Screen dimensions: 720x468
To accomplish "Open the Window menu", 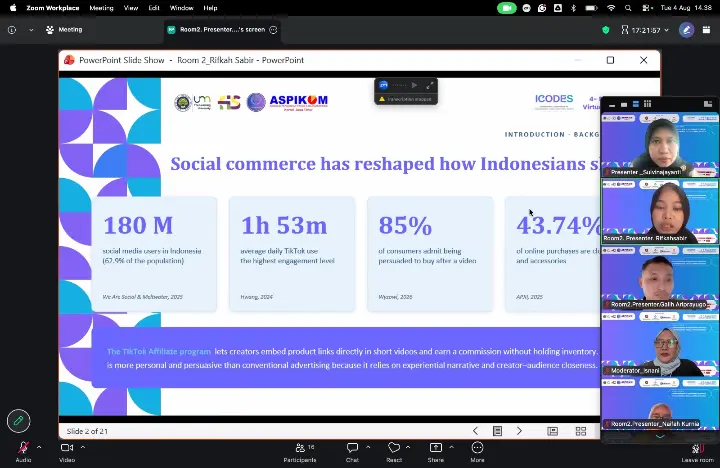I will coord(181,8).
